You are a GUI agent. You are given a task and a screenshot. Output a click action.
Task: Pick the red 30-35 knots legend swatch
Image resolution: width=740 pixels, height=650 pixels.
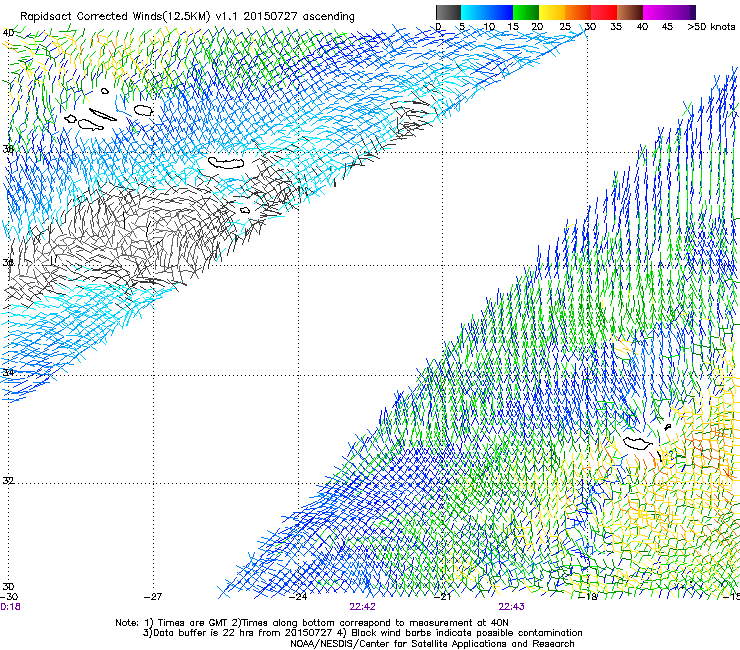pos(604,12)
